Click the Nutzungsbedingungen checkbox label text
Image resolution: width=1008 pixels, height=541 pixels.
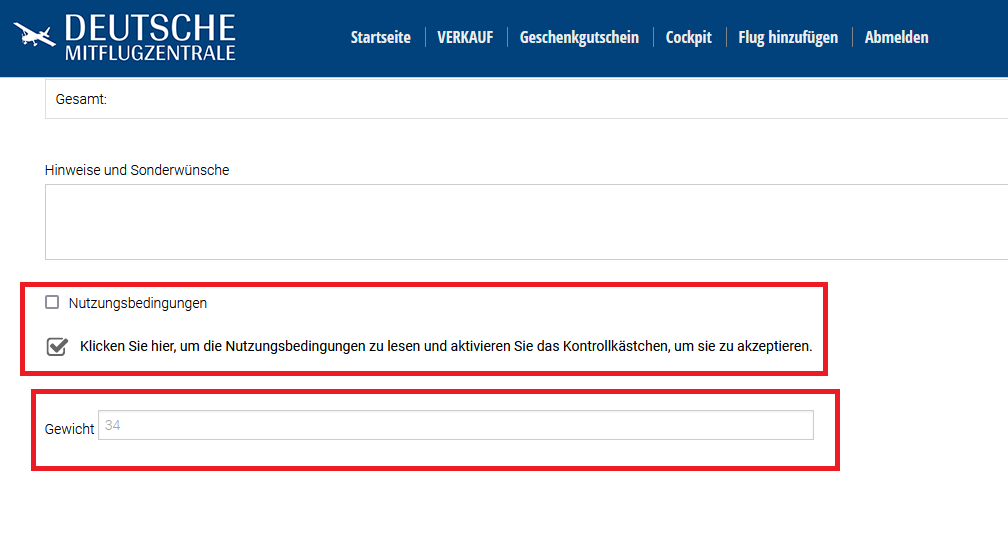[x=137, y=303]
